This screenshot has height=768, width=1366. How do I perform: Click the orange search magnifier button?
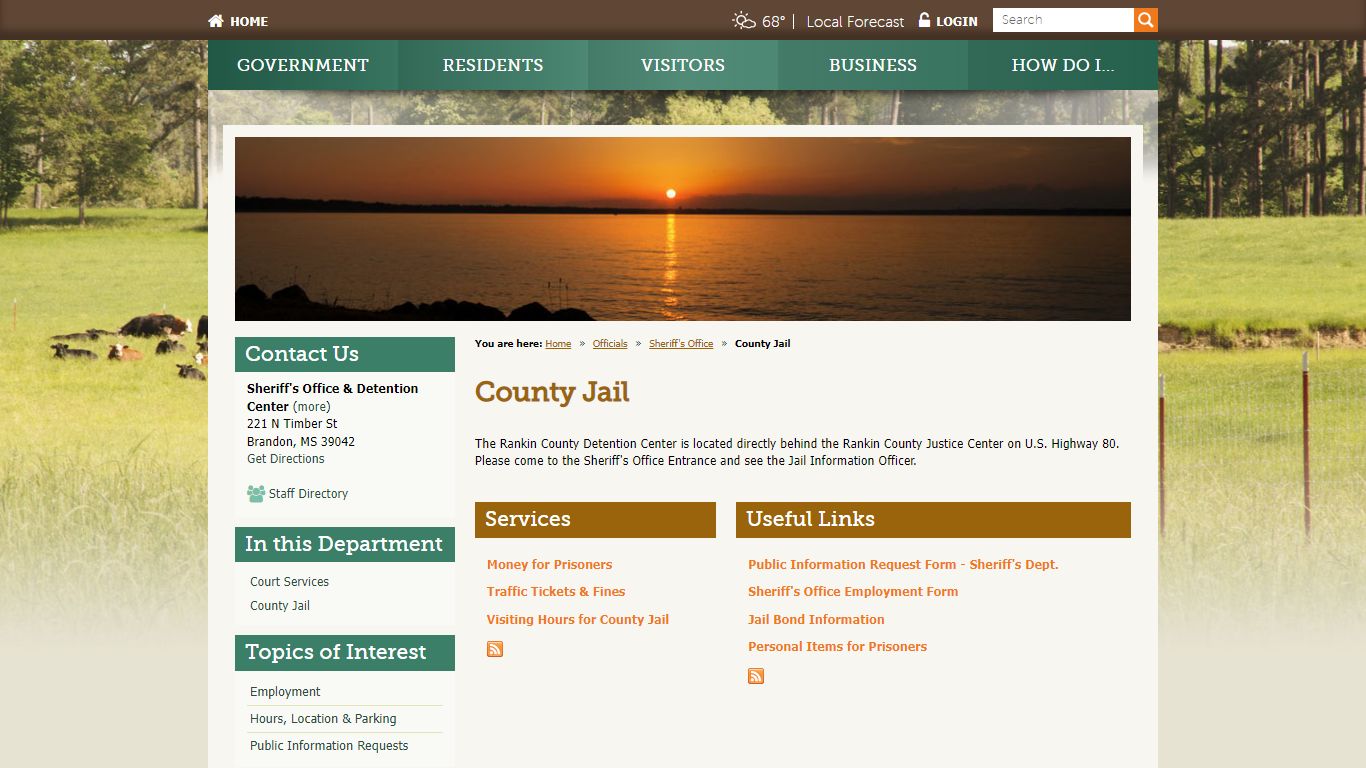pyautogui.click(x=1146, y=20)
